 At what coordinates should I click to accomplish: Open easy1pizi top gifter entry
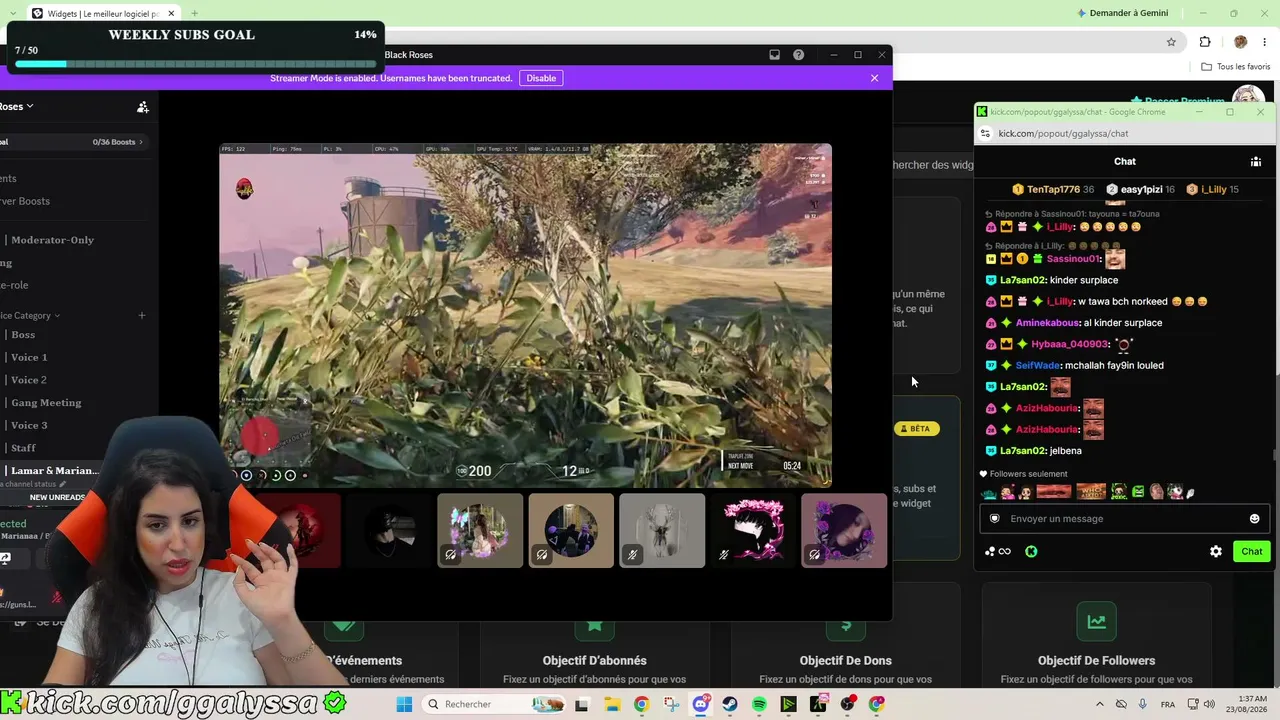pos(1140,189)
